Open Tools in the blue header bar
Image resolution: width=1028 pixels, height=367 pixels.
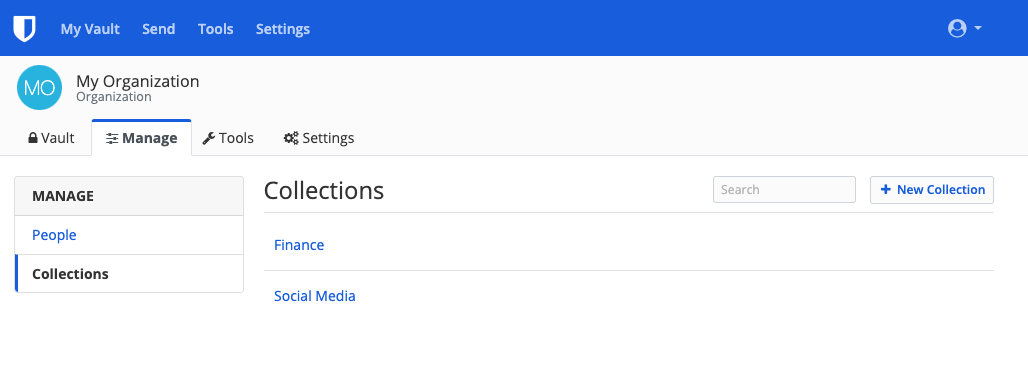216,29
